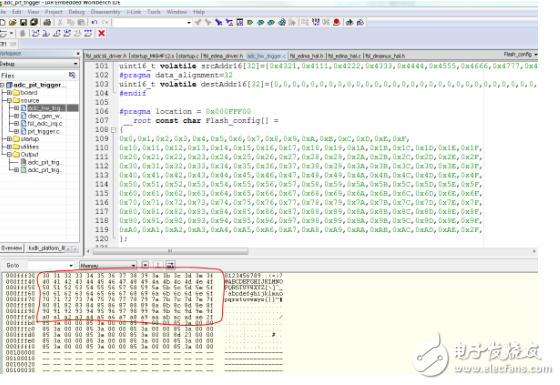Click the Break hand icon in debug toolbar
Screen dimensions: 560x385
[x=22, y=34]
